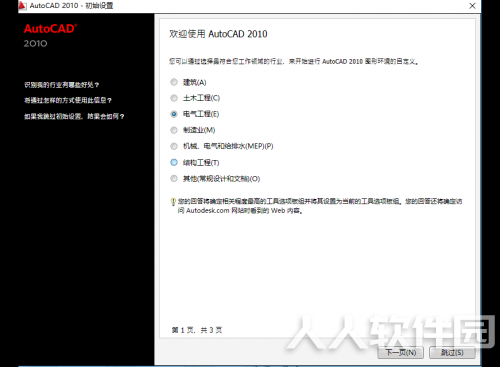Open the 识别我的行业有哪些好处？ help link
Viewport: 500px width, 367px height.
tap(62, 85)
